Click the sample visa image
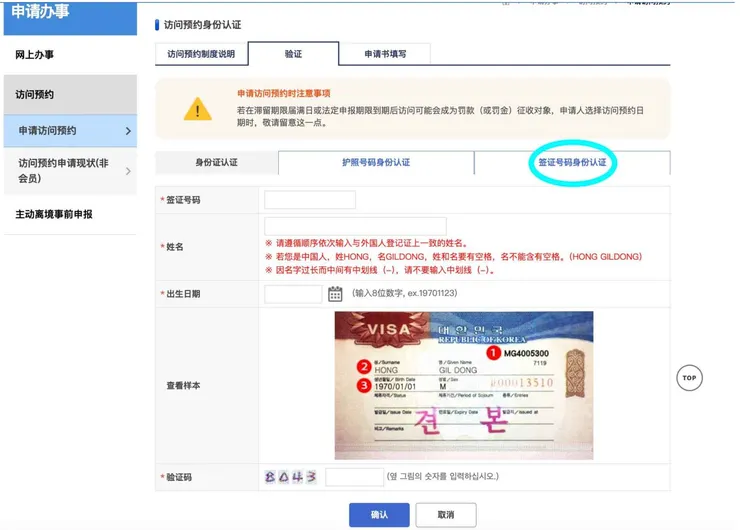This screenshot has width=740, height=530. point(464,385)
